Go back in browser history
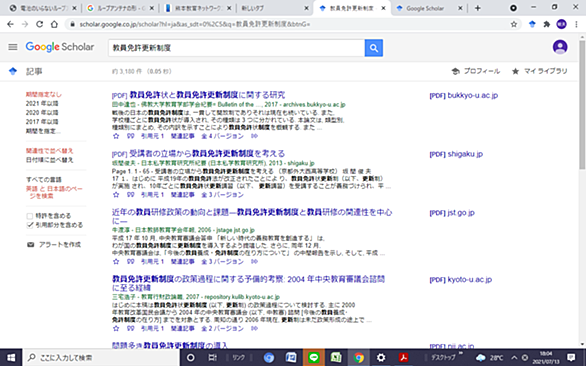The image size is (586, 366). [x=10, y=24]
